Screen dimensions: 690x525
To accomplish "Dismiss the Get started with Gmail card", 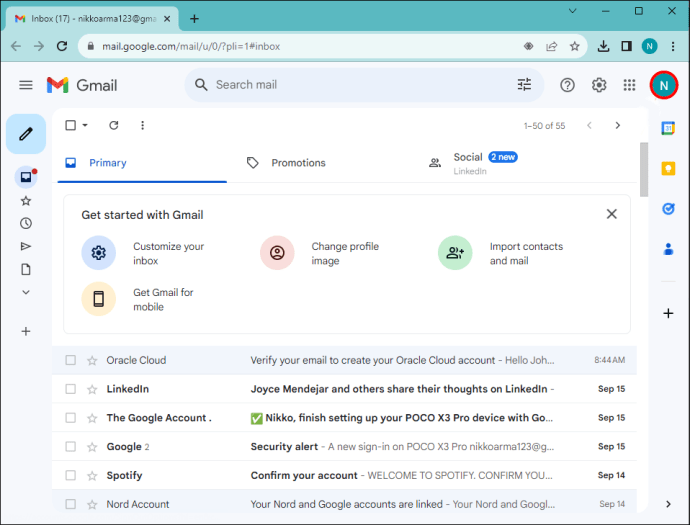I will [x=611, y=214].
